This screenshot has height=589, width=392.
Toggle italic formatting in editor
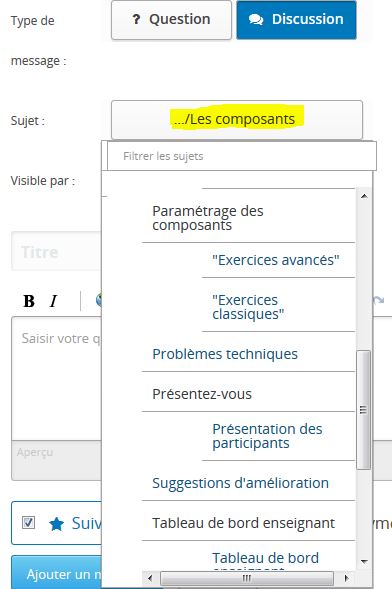click(53, 301)
